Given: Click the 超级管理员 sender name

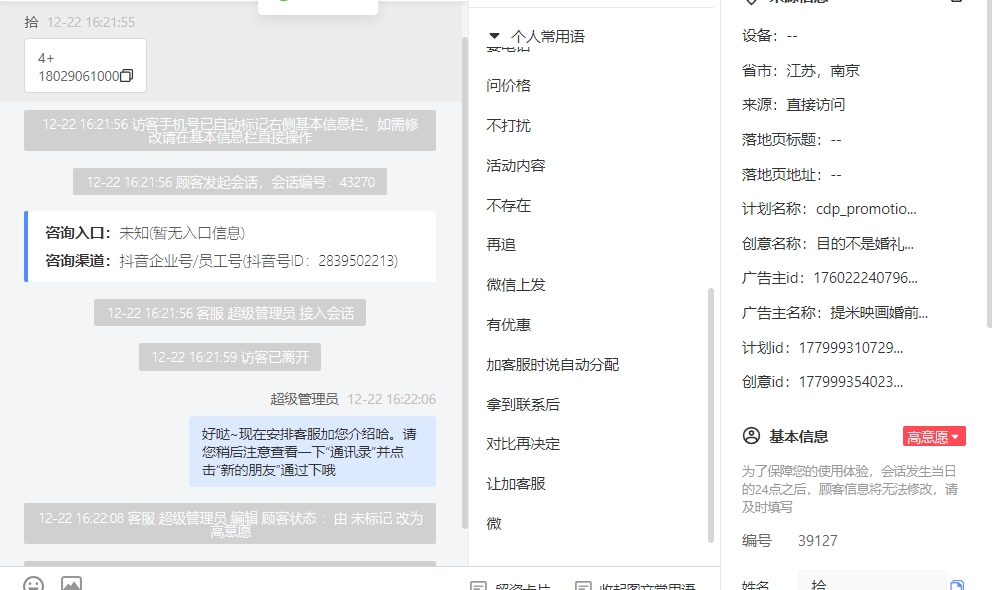Looking at the screenshot, I should 304,399.
